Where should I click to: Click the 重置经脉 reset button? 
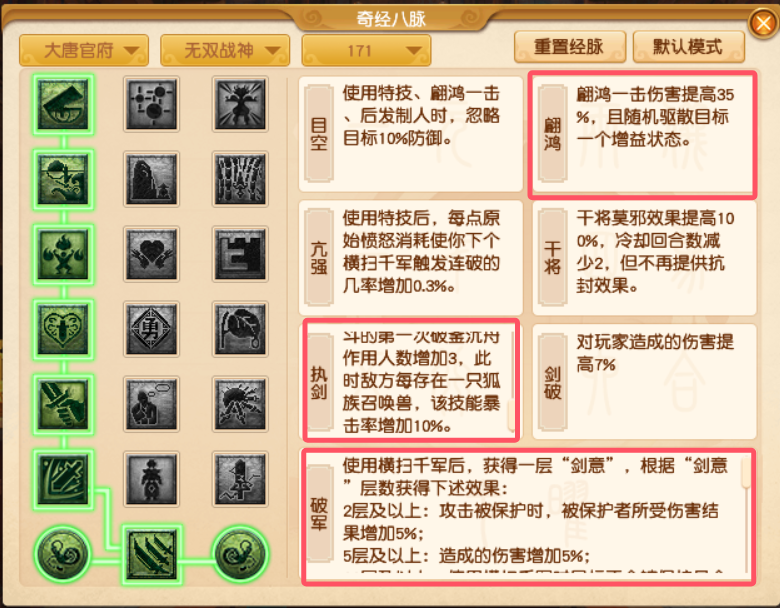pyautogui.click(x=570, y=47)
